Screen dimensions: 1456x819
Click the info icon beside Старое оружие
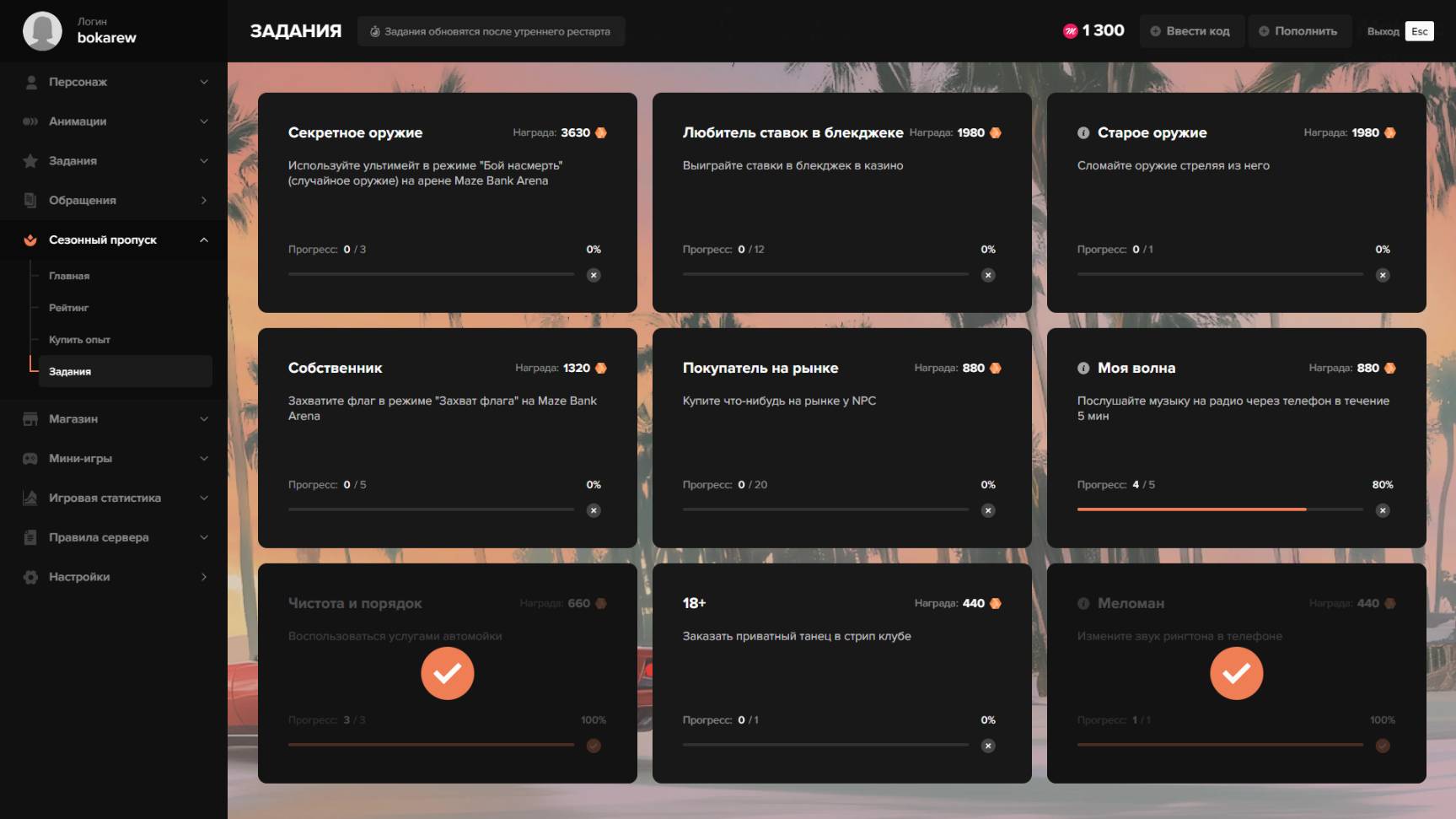pyautogui.click(x=1083, y=132)
